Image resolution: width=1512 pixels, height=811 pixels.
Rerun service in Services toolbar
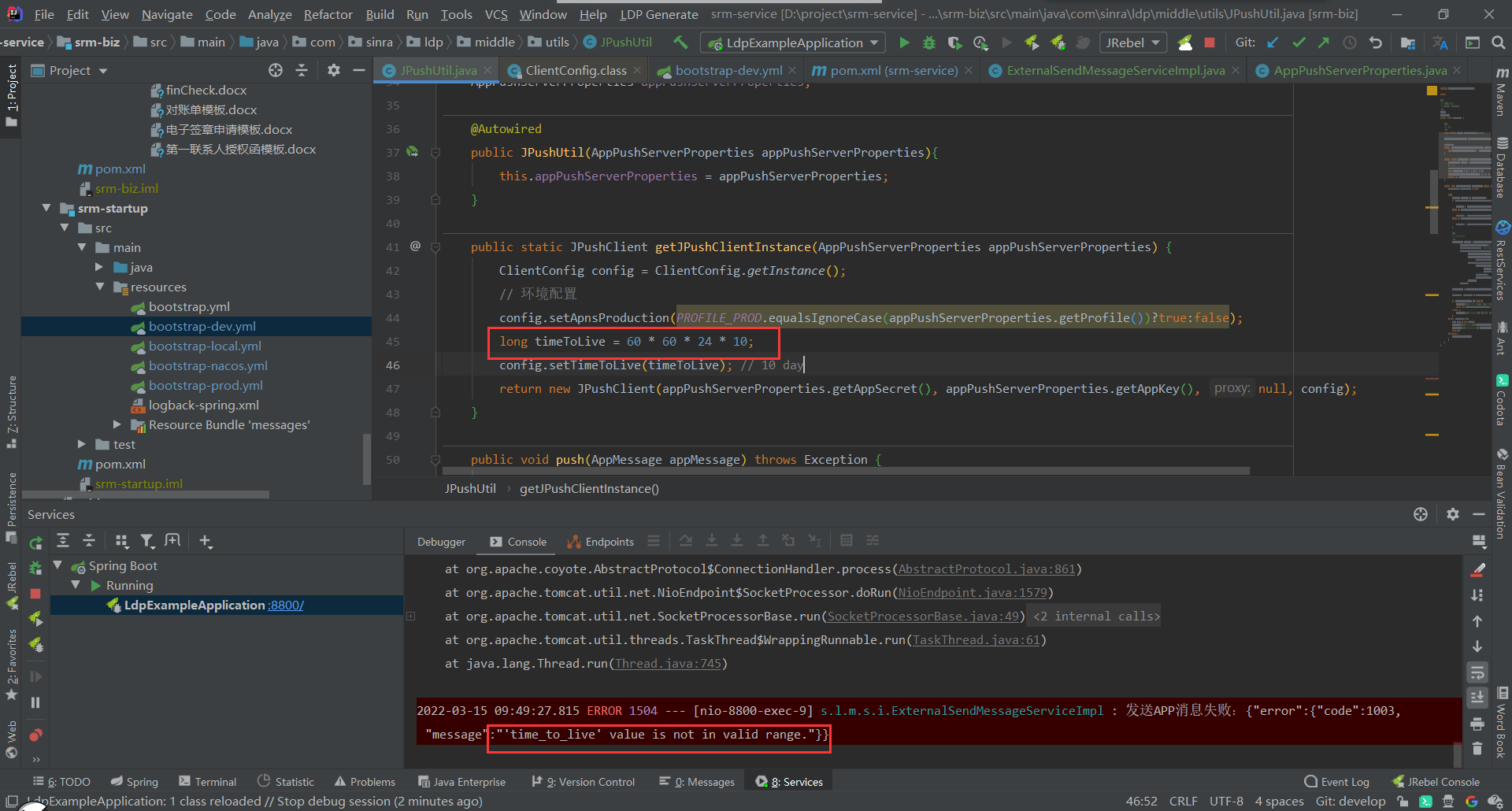[x=35, y=543]
